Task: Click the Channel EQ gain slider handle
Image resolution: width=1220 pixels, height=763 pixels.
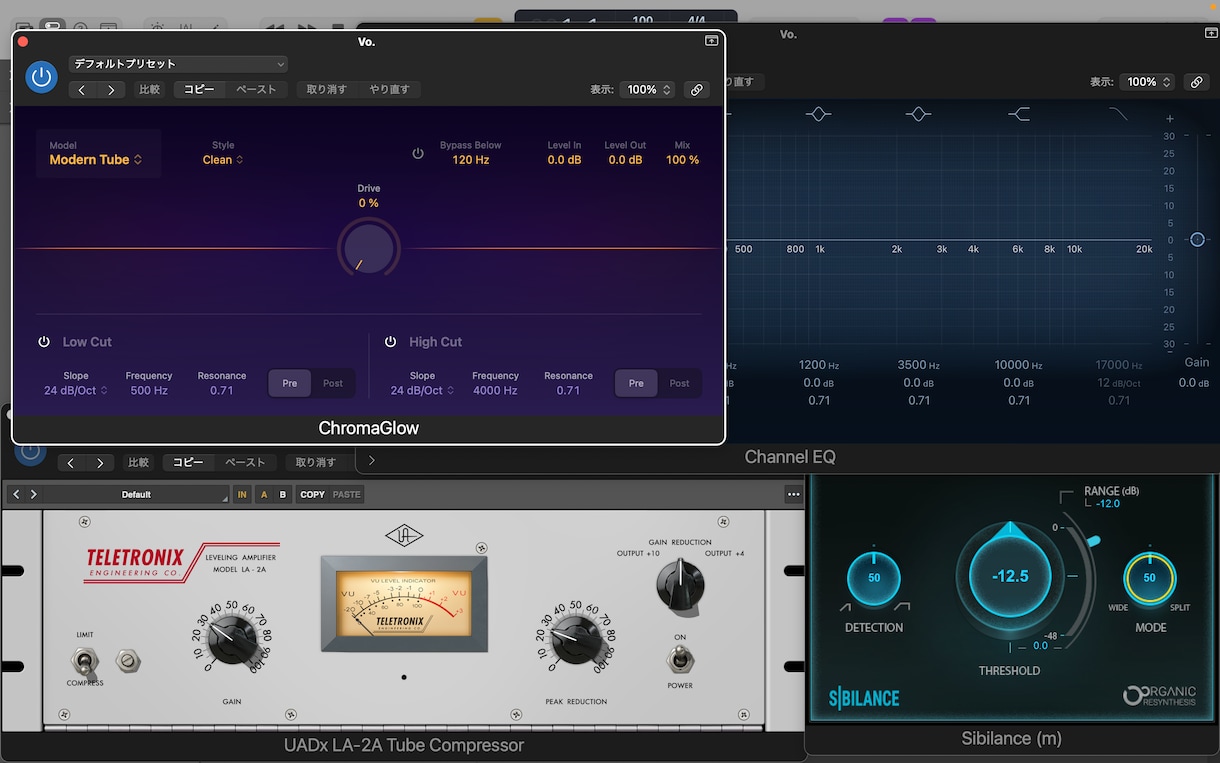Action: coord(1197,240)
